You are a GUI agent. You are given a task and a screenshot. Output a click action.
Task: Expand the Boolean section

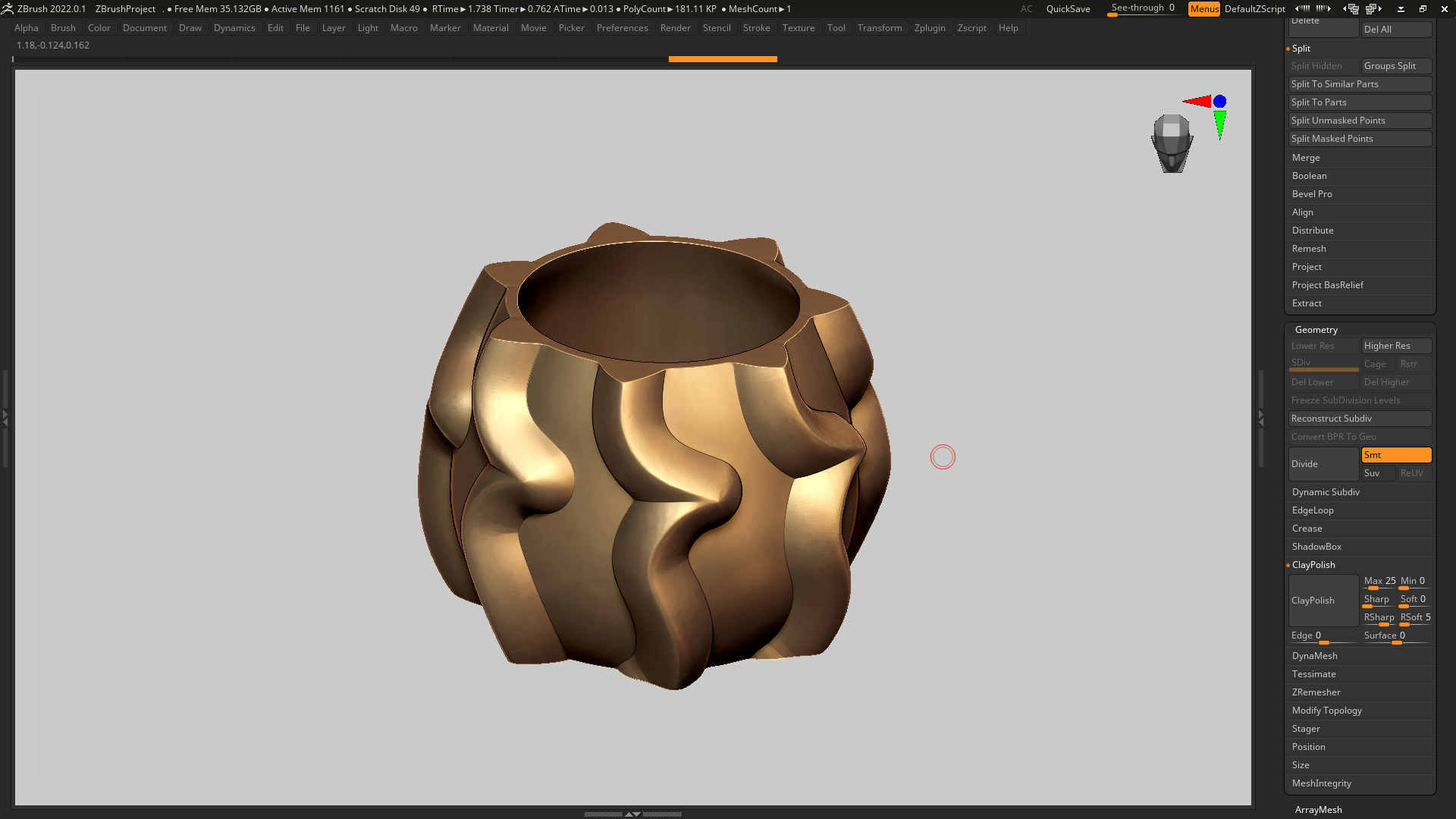(x=1309, y=176)
